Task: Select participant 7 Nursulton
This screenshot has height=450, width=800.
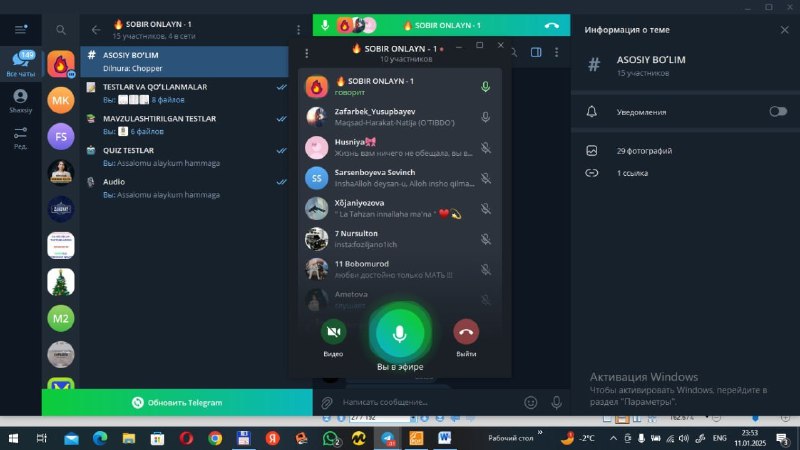Action: point(399,239)
